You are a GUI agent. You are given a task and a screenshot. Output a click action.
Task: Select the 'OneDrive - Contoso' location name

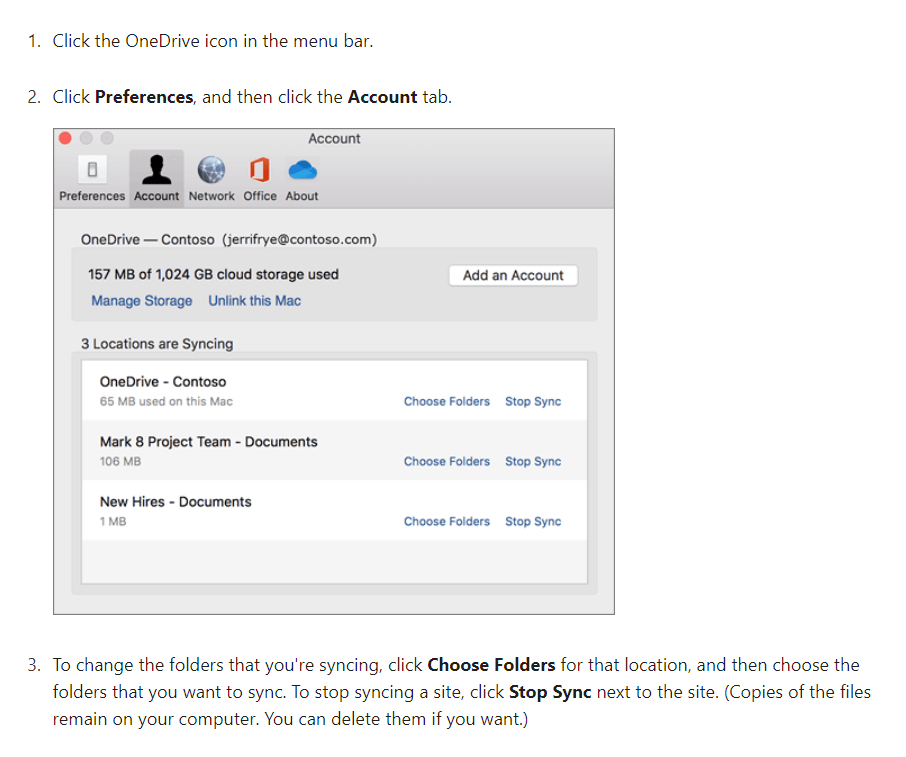163,382
